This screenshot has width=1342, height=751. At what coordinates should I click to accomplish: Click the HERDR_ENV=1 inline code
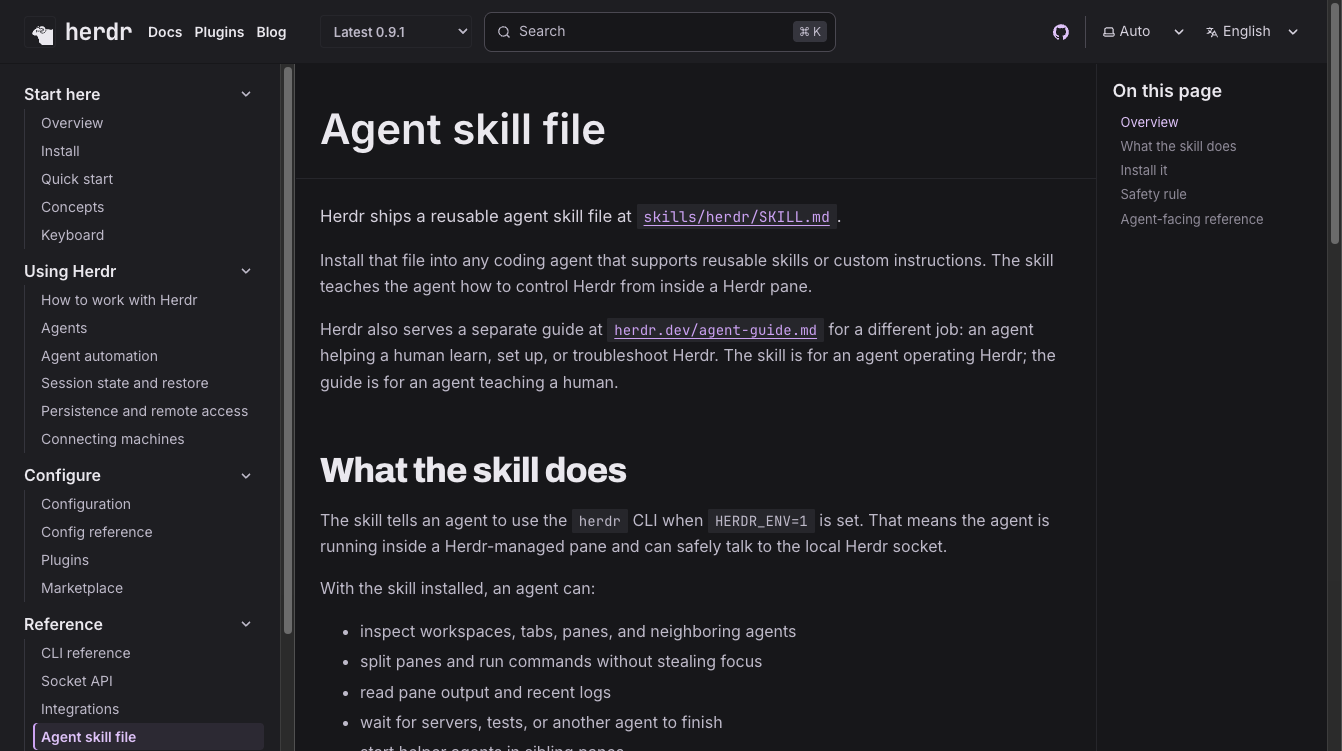click(761, 521)
